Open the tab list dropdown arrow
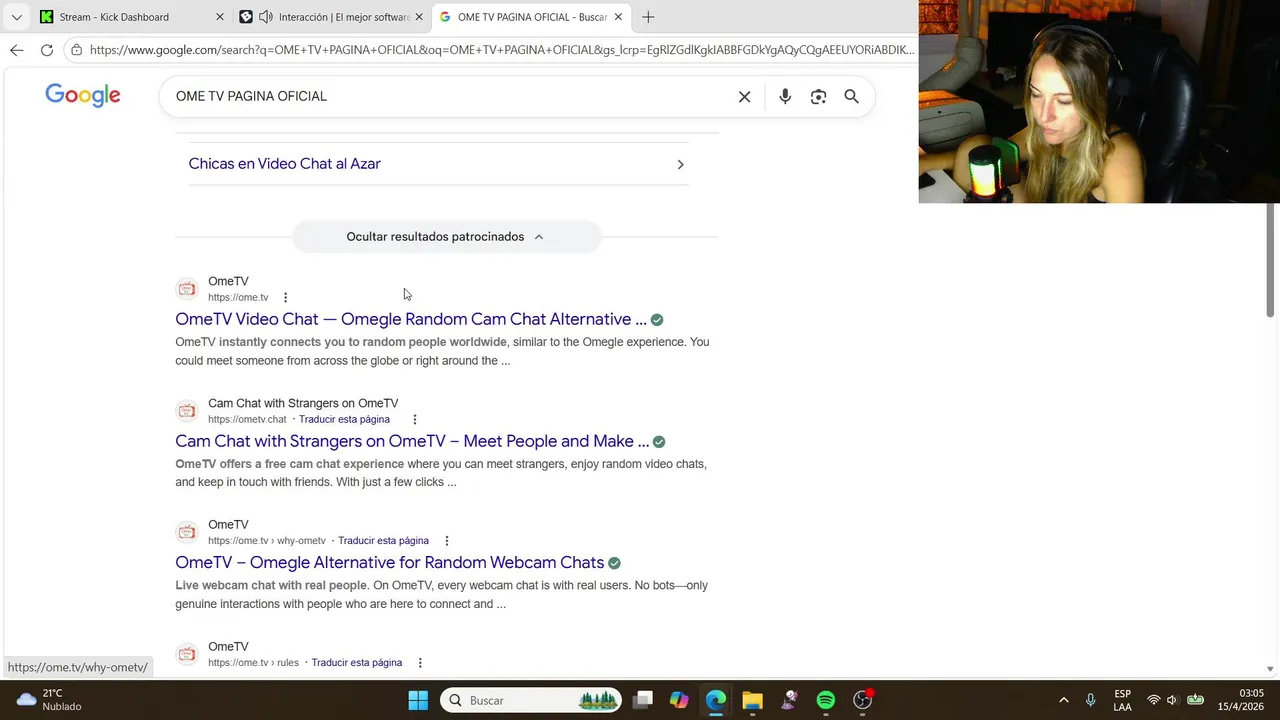Screen dimensions: 1280x720 [x=16, y=17]
